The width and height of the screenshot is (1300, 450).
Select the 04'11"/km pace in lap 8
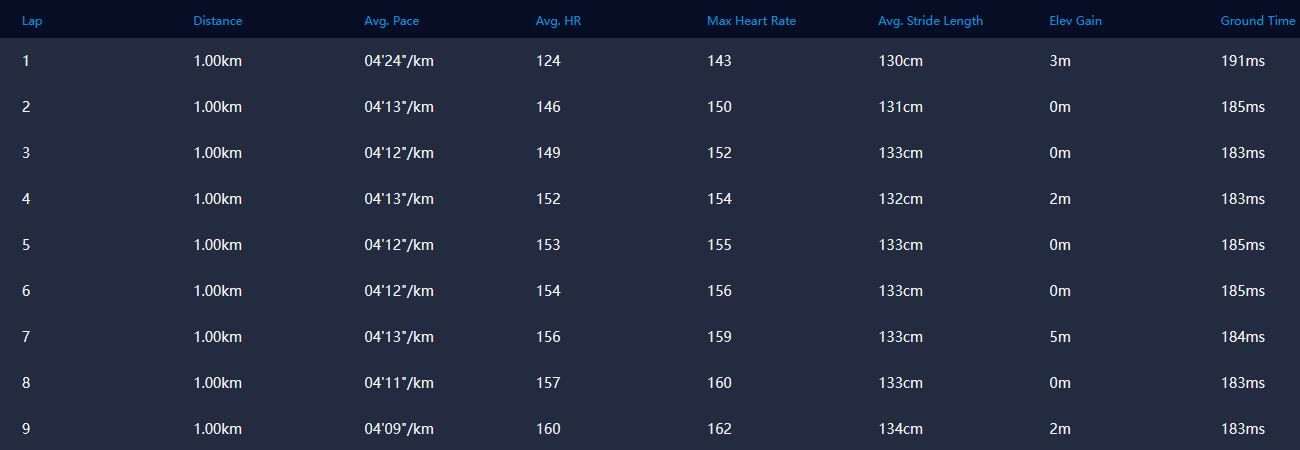(x=399, y=383)
